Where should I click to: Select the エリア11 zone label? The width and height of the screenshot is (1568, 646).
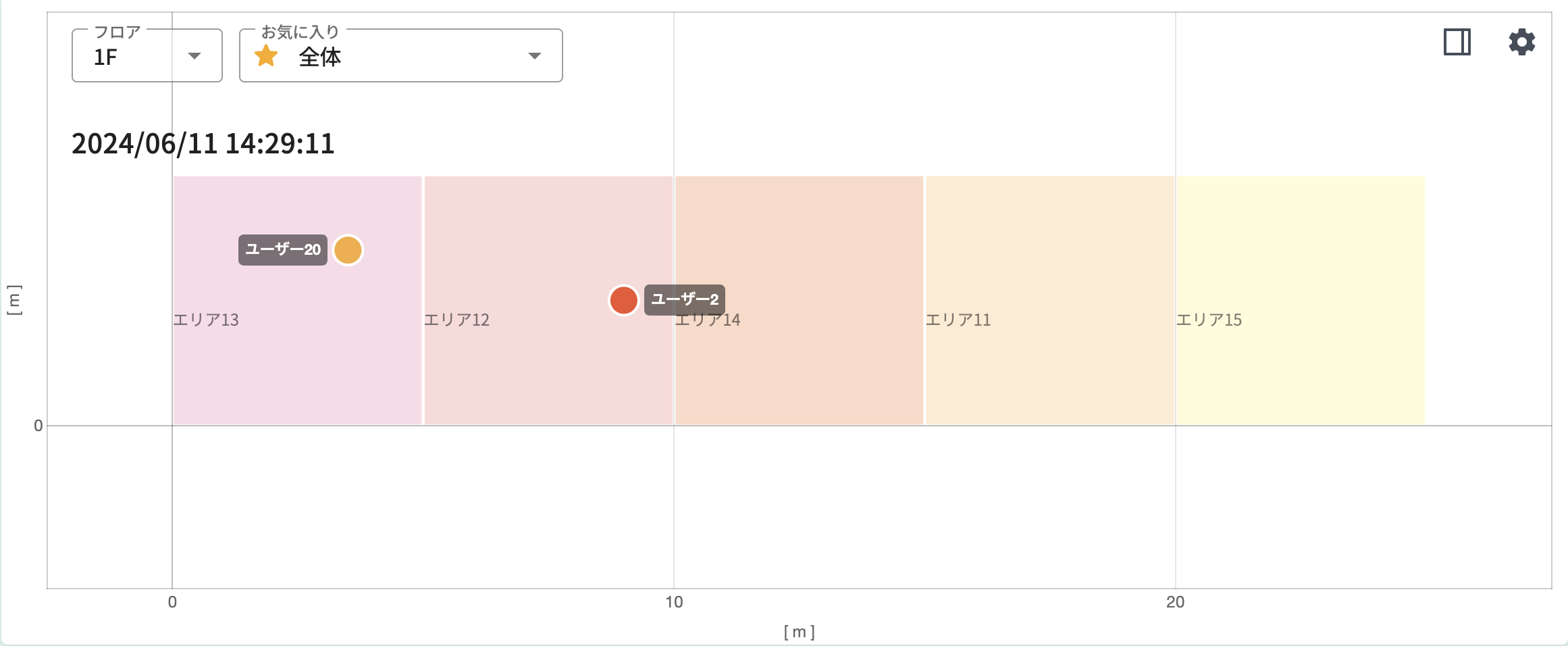tap(958, 320)
